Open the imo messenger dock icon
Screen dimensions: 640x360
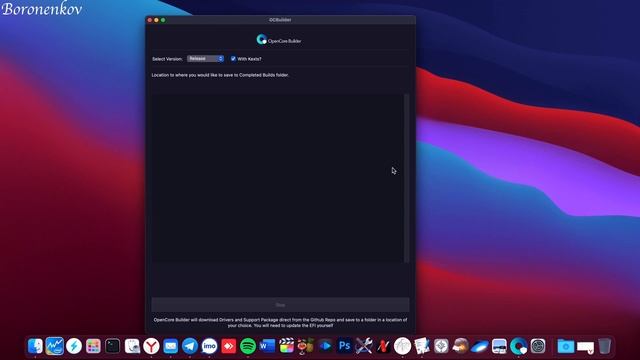pos(209,346)
